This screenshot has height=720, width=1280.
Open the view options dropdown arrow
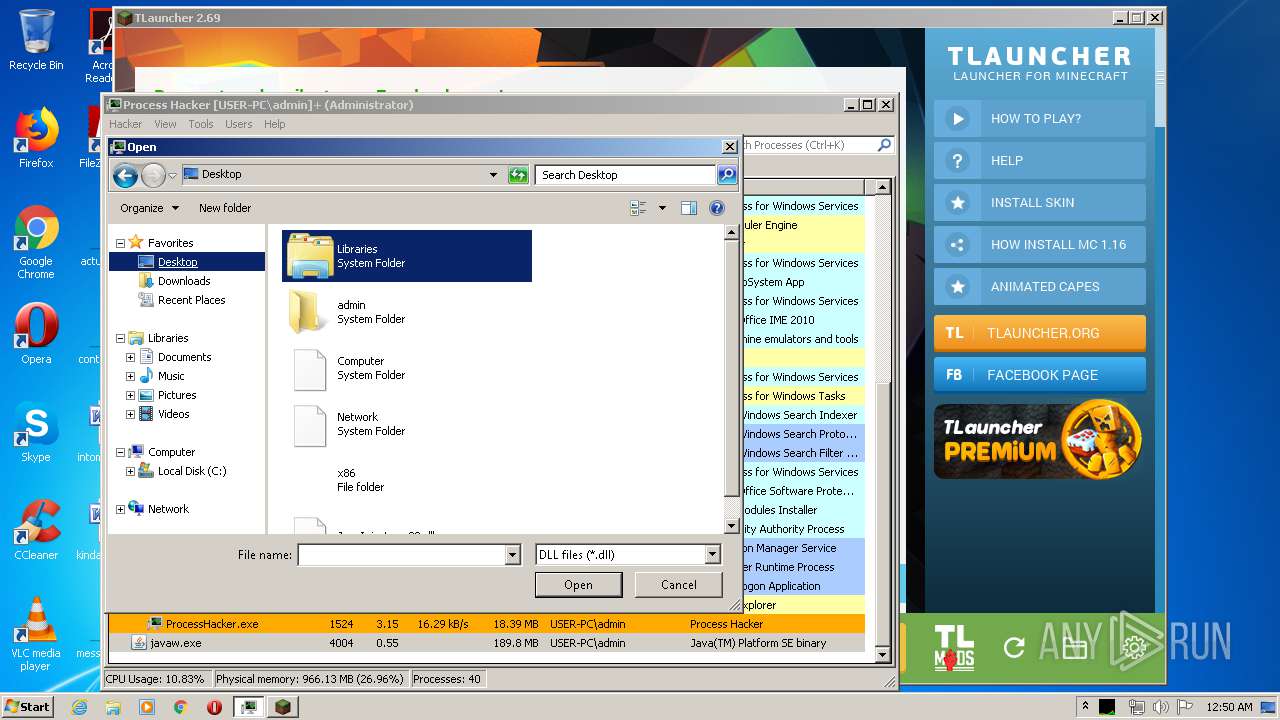[x=661, y=208]
